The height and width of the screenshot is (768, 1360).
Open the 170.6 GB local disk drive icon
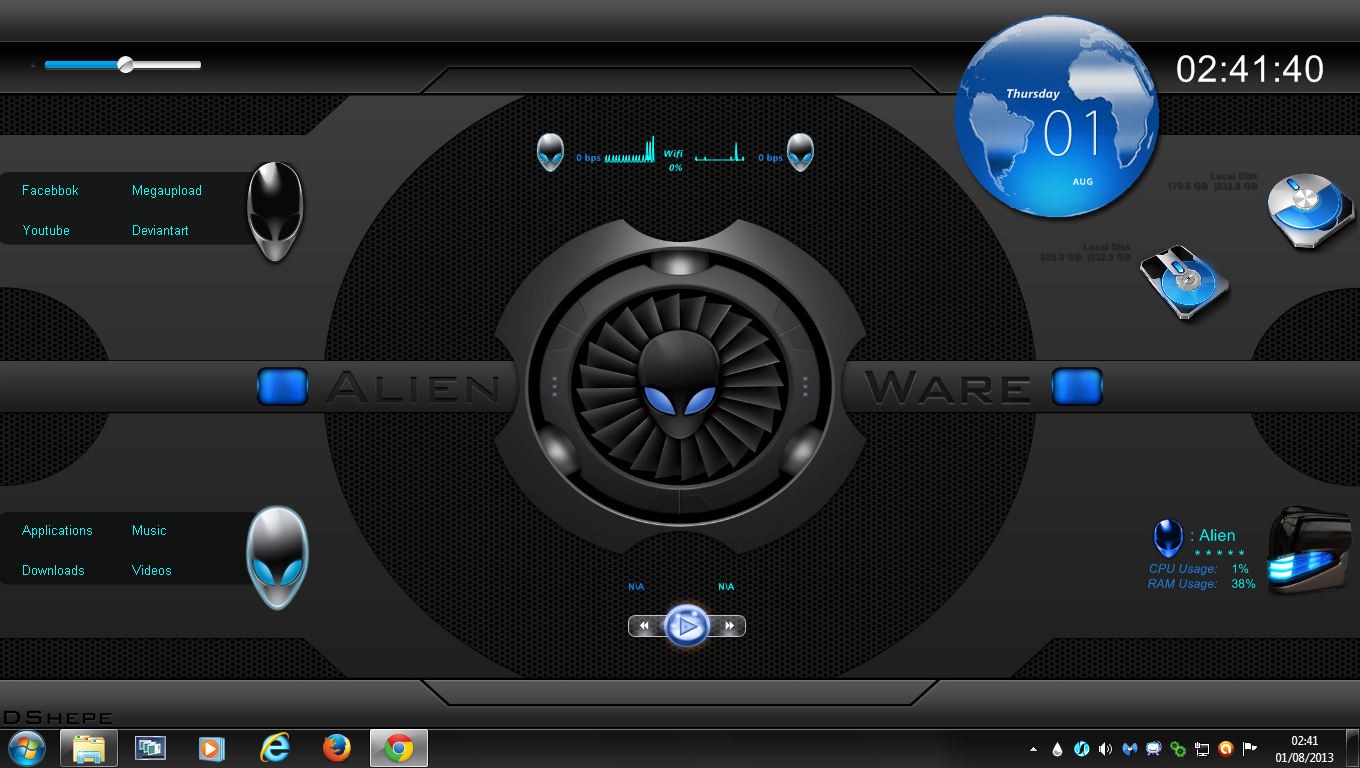pos(1312,210)
